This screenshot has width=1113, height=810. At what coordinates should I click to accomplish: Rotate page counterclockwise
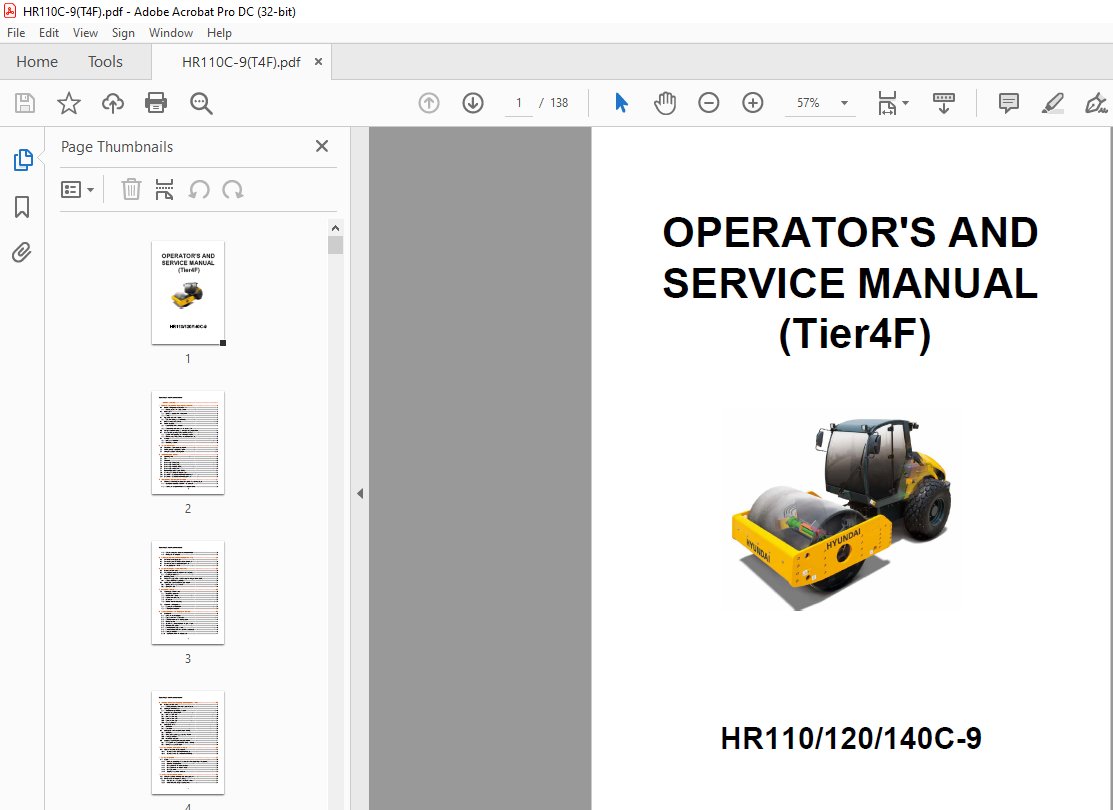coord(199,190)
